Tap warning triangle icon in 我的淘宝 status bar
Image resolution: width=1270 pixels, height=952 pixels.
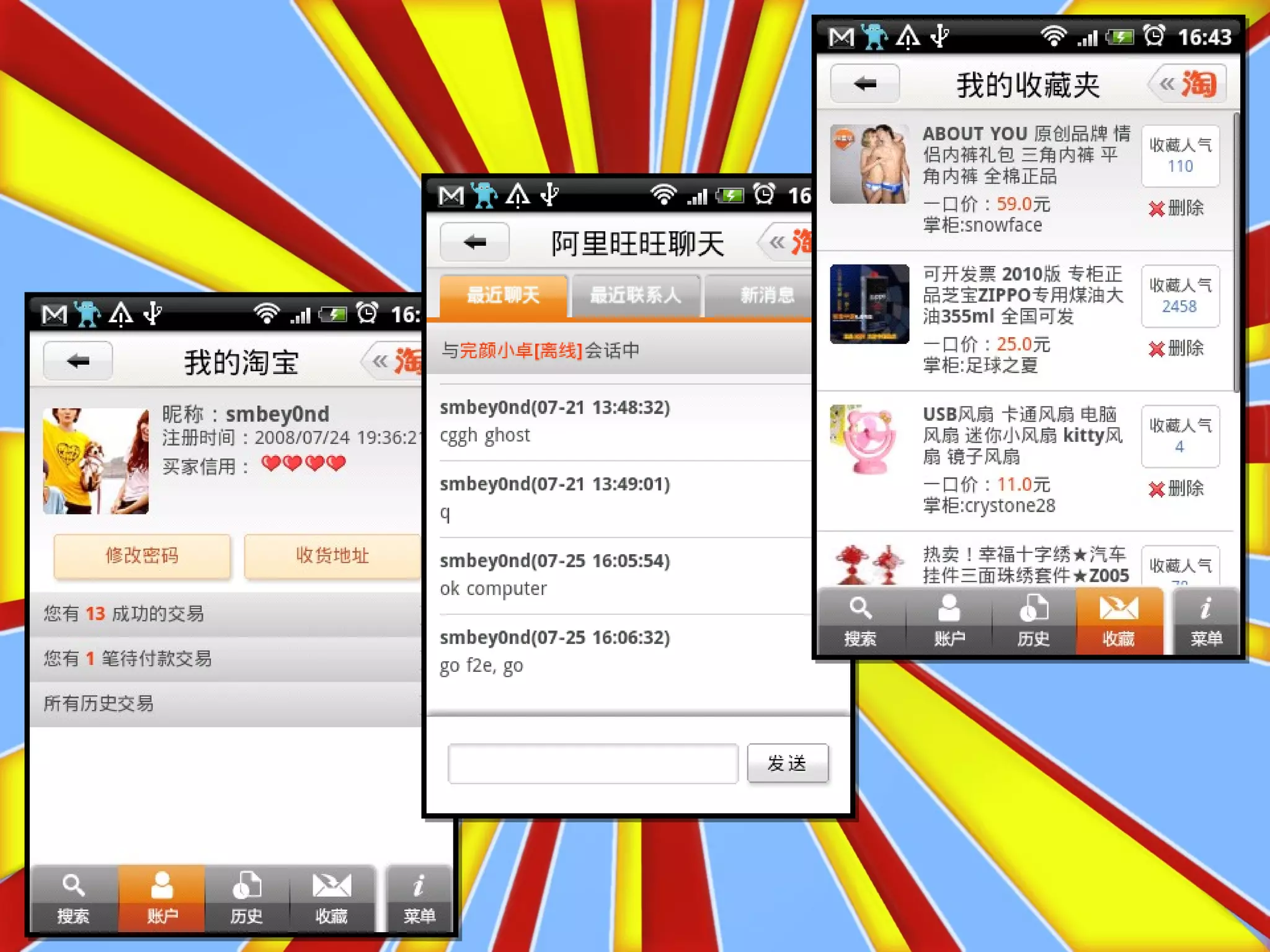121,314
